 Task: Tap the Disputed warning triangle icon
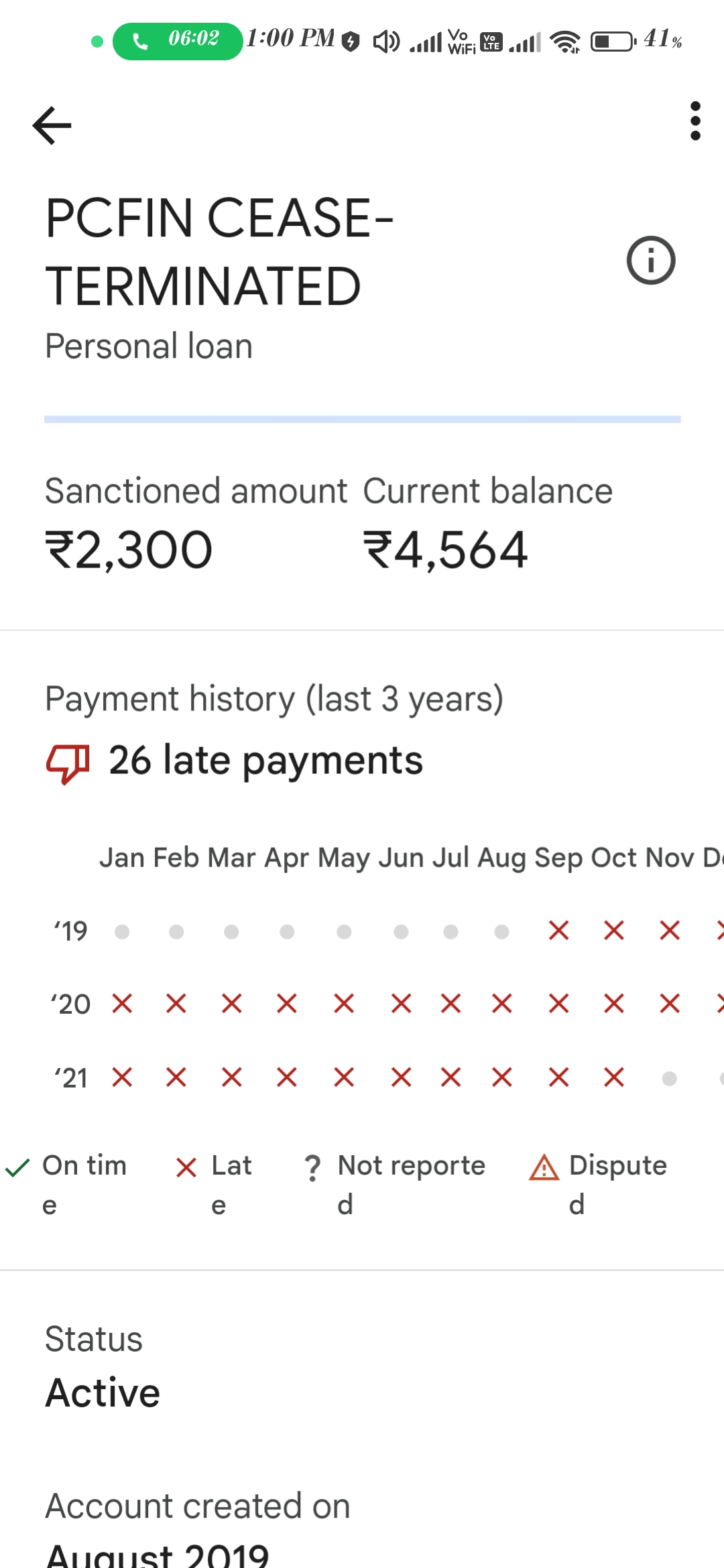click(x=544, y=1168)
